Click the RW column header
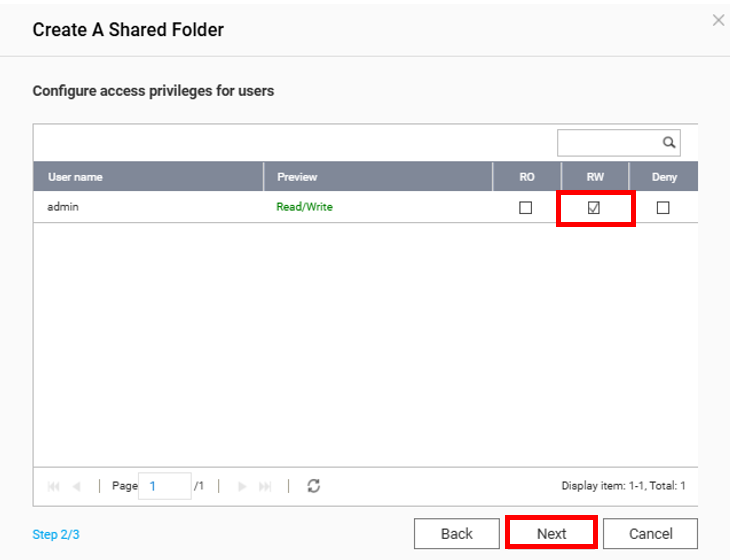Image resolution: width=730 pixels, height=560 pixels. [594, 177]
